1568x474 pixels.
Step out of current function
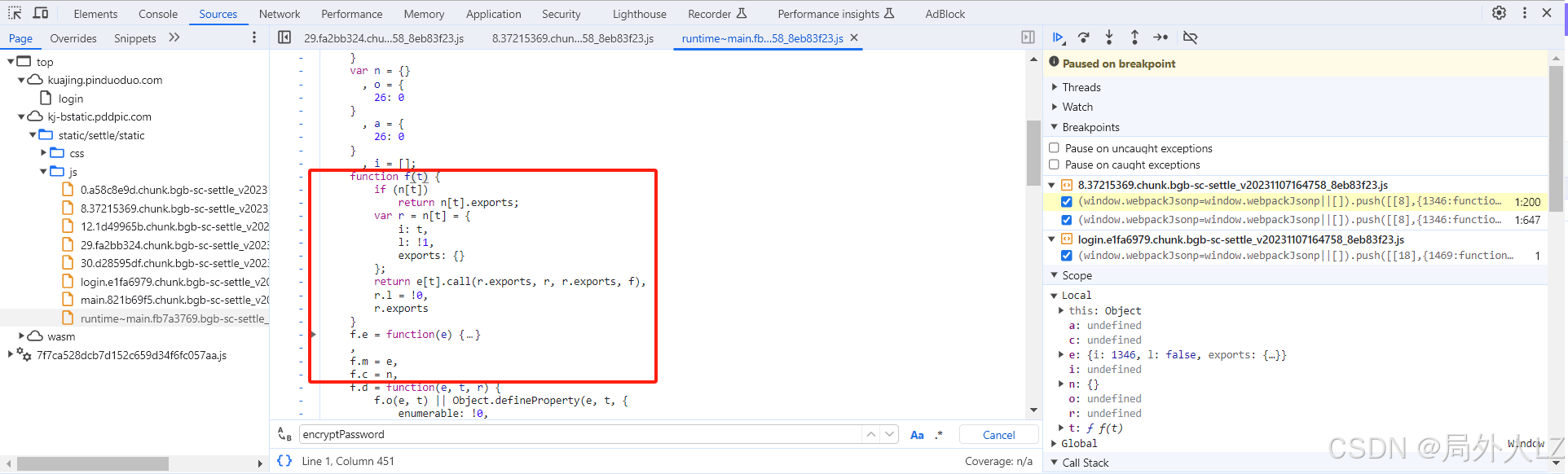pos(1134,37)
